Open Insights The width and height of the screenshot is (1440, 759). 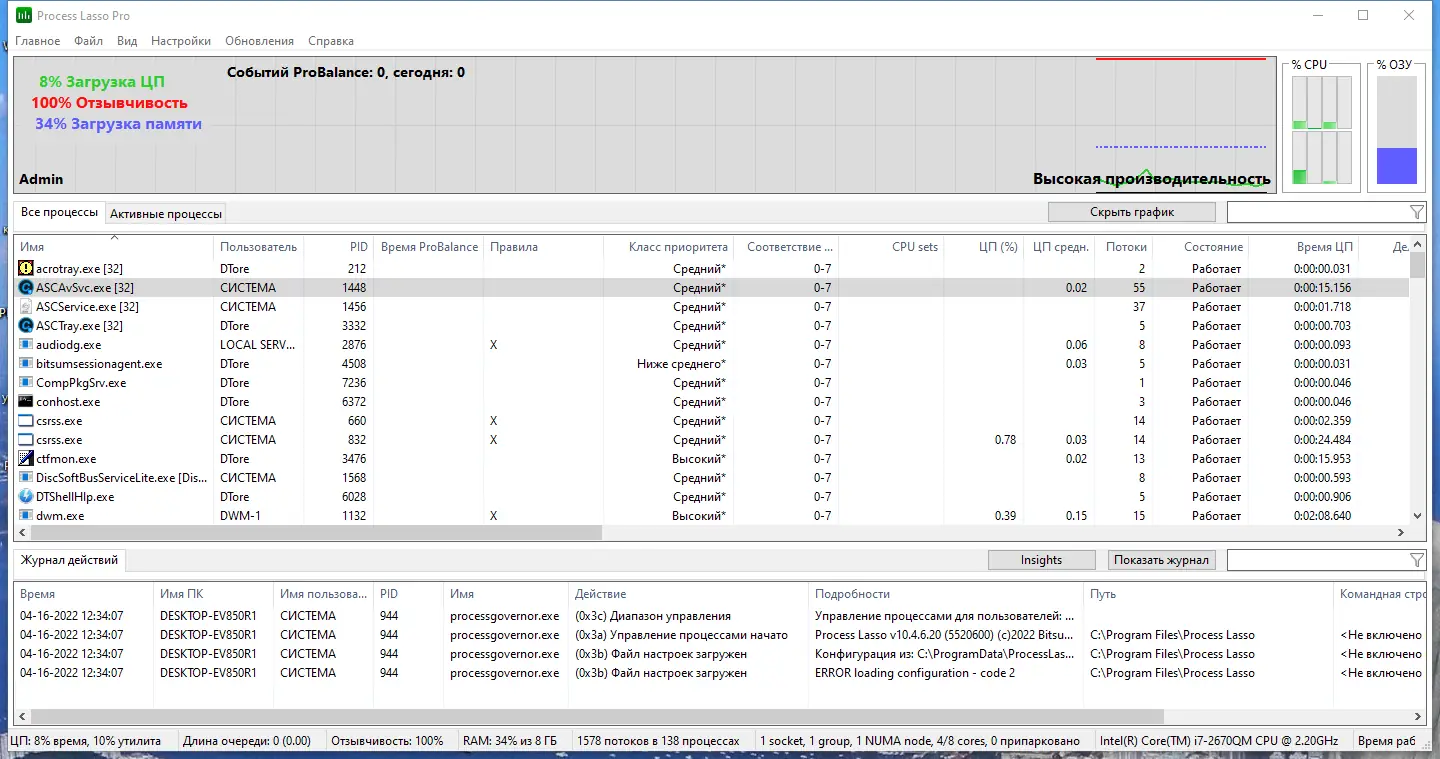click(1041, 560)
